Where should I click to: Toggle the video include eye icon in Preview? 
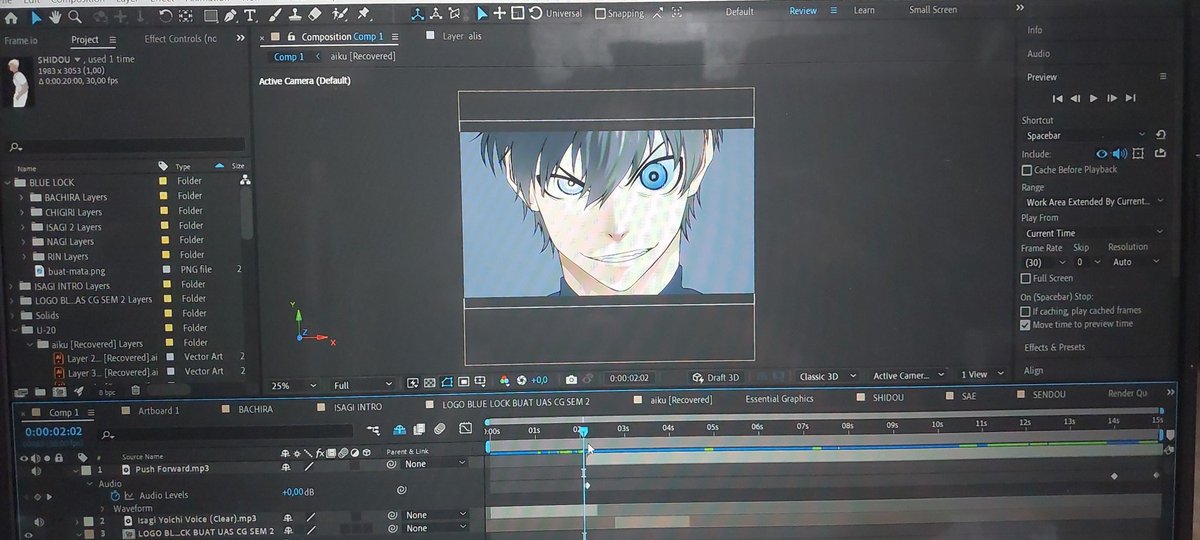coord(1102,154)
